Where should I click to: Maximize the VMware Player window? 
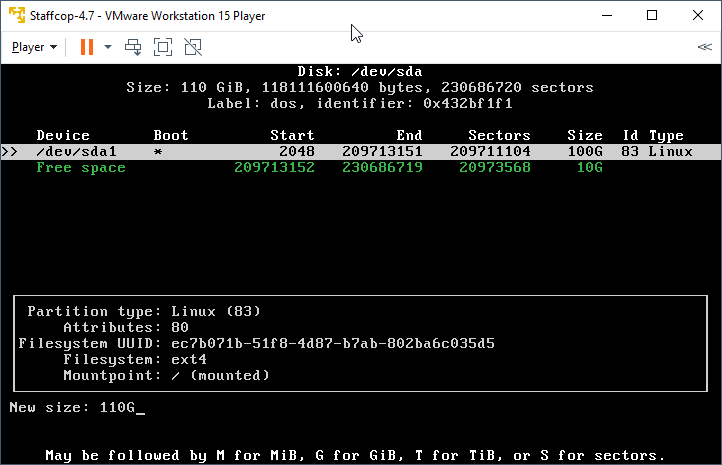pos(652,15)
